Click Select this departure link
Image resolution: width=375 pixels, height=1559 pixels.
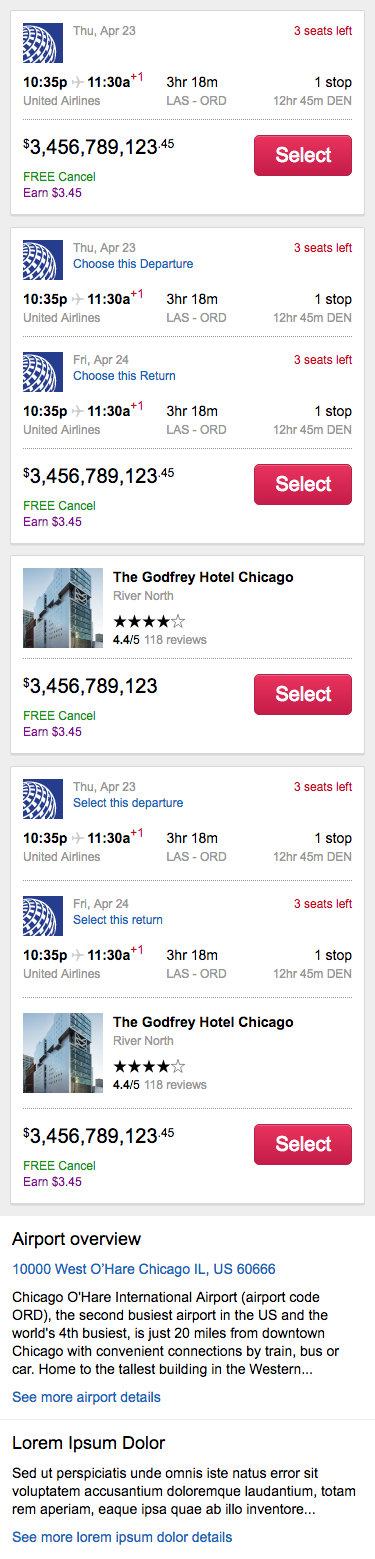tap(128, 803)
